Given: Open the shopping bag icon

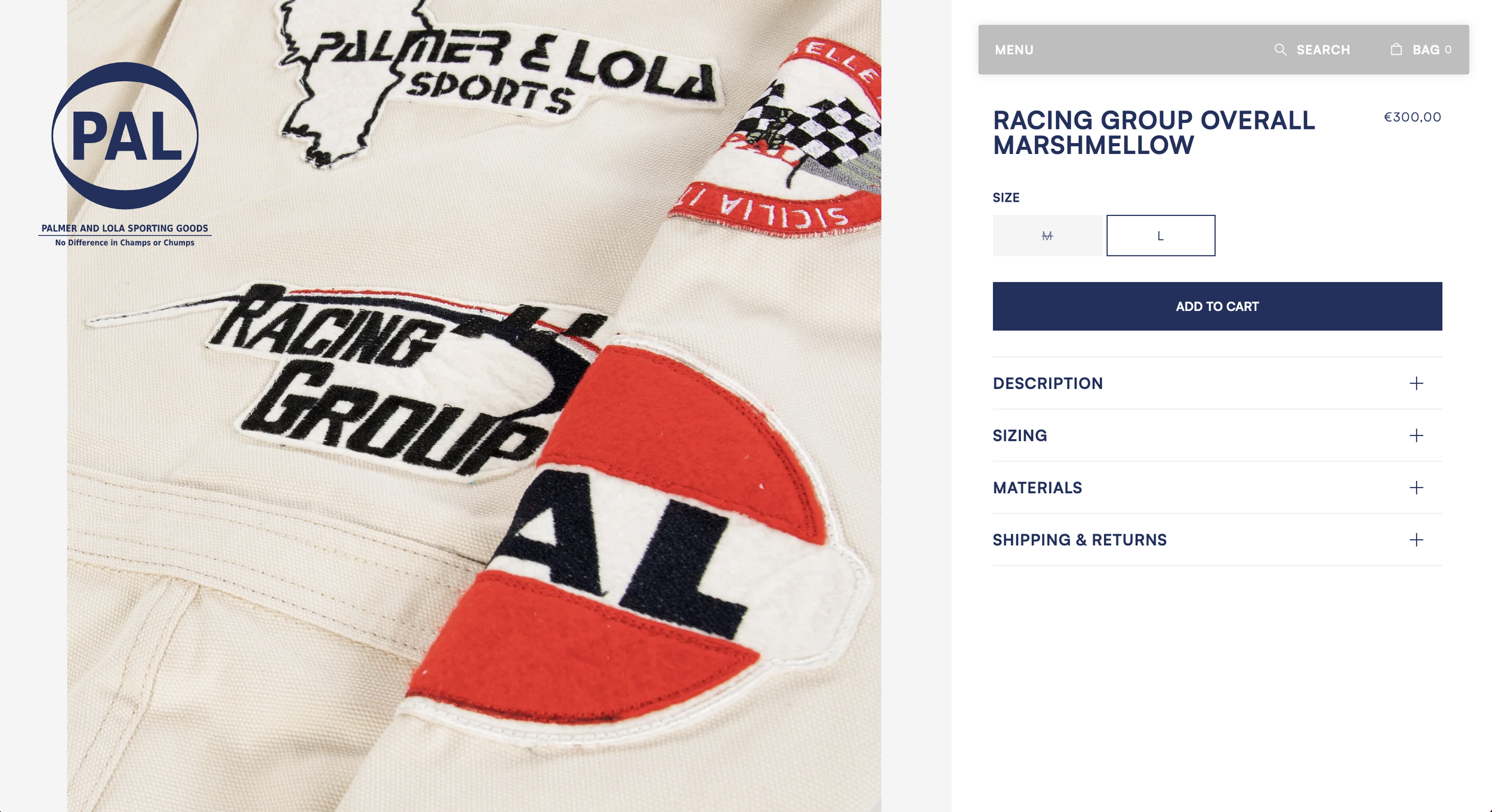Looking at the screenshot, I should pyautogui.click(x=1396, y=49).
